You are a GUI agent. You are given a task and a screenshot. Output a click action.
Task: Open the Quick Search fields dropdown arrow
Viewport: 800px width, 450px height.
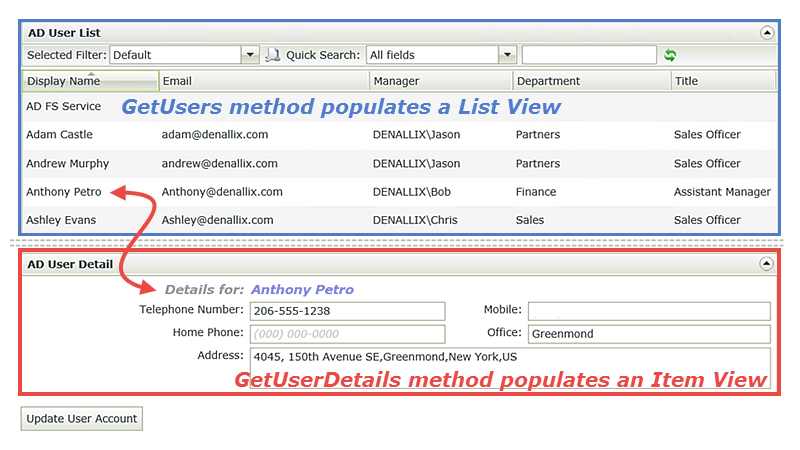tap(507, 55)
